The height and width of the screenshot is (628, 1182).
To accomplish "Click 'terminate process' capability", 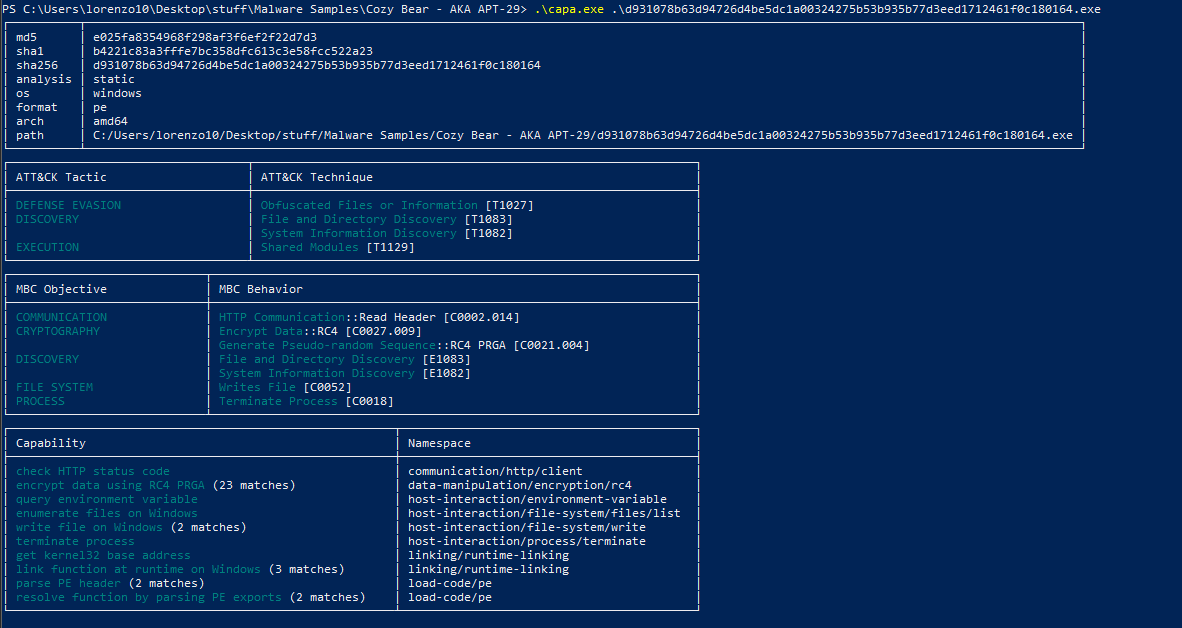I will pos(75,541).
